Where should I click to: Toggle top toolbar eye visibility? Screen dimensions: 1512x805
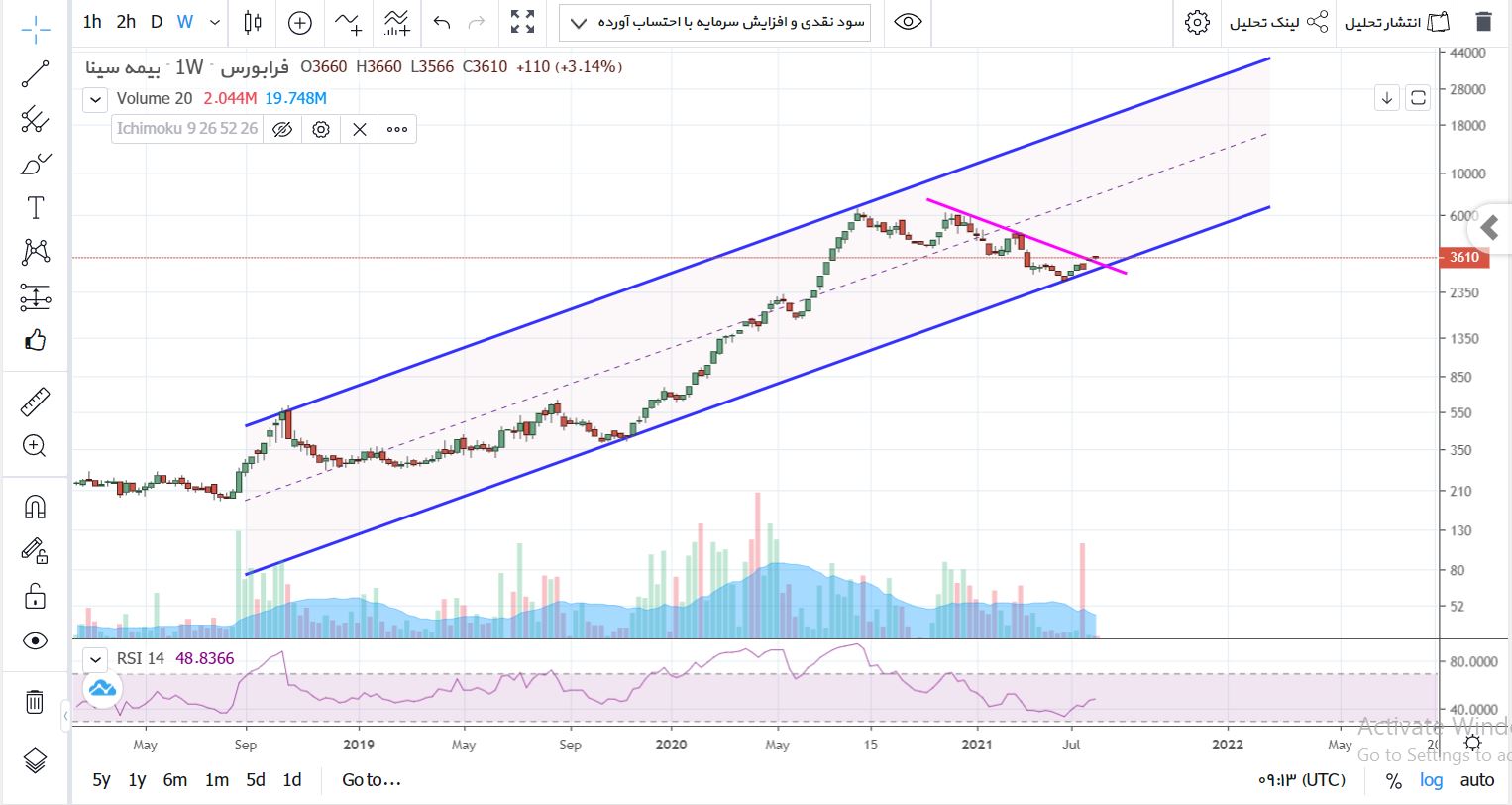click(908, 22)
